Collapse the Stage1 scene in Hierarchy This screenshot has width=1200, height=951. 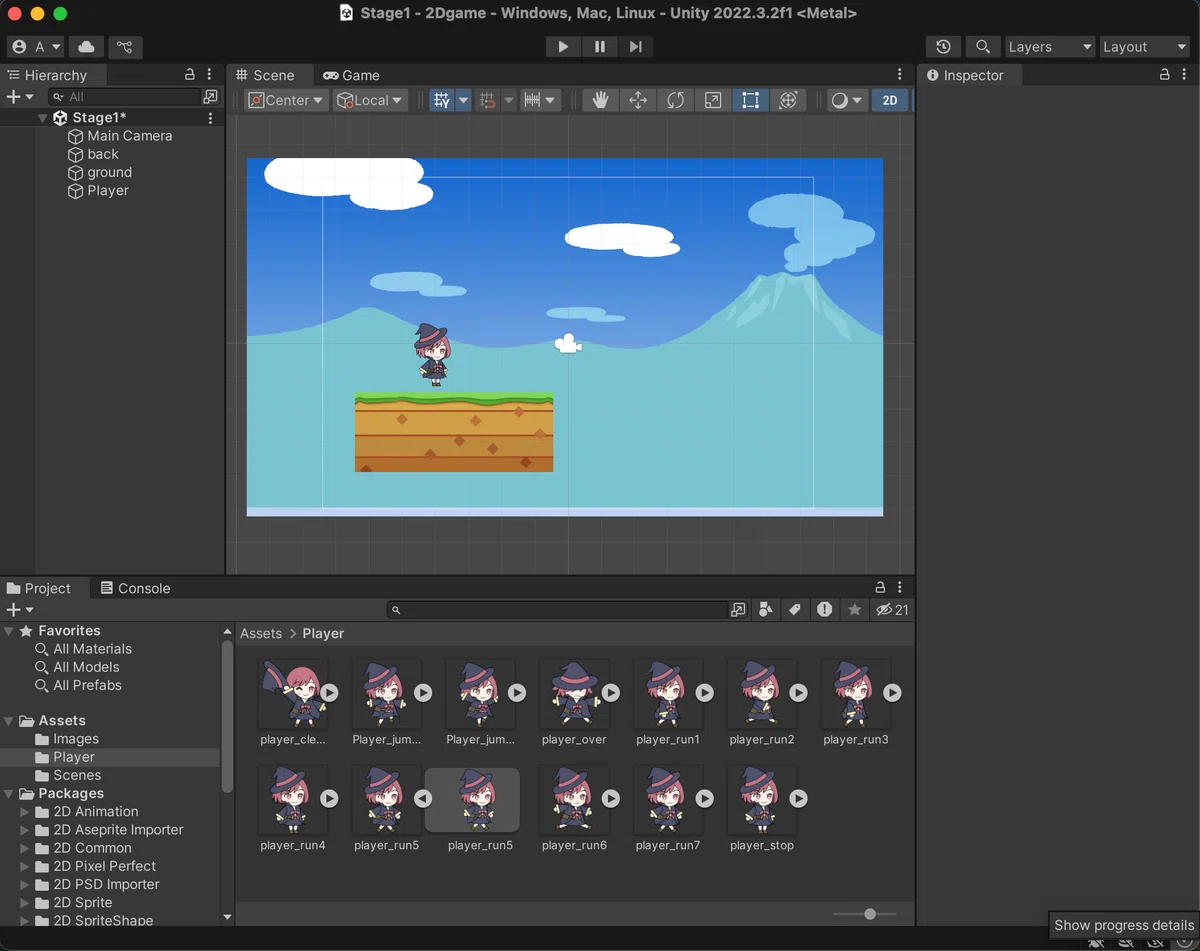tap(43, 118)
